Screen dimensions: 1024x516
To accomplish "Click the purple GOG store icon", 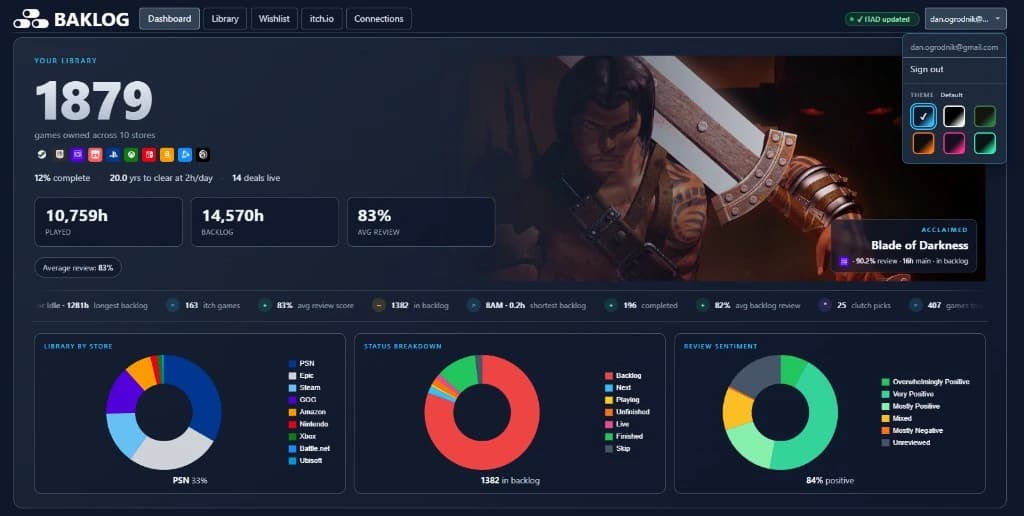I will pyautogui.click(x=78, y=155).
